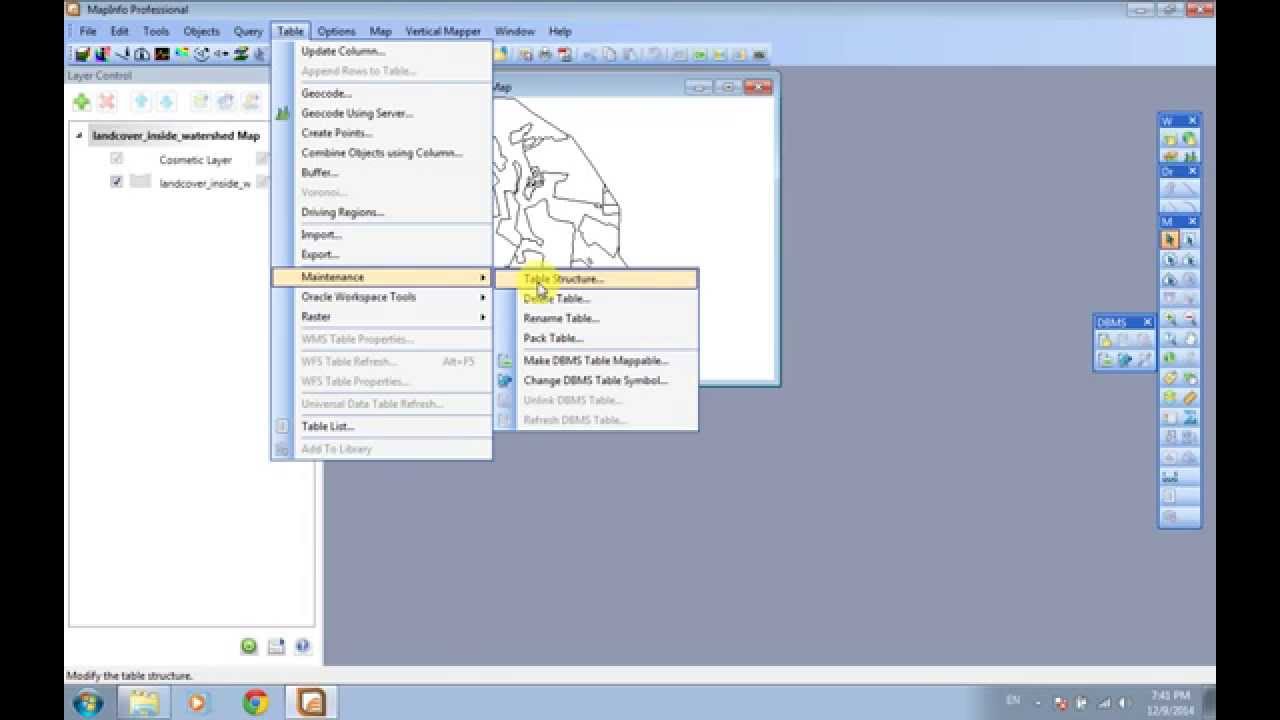Click the printer icon in top toolbar
Screen dimensions: 1280x720
545,54
